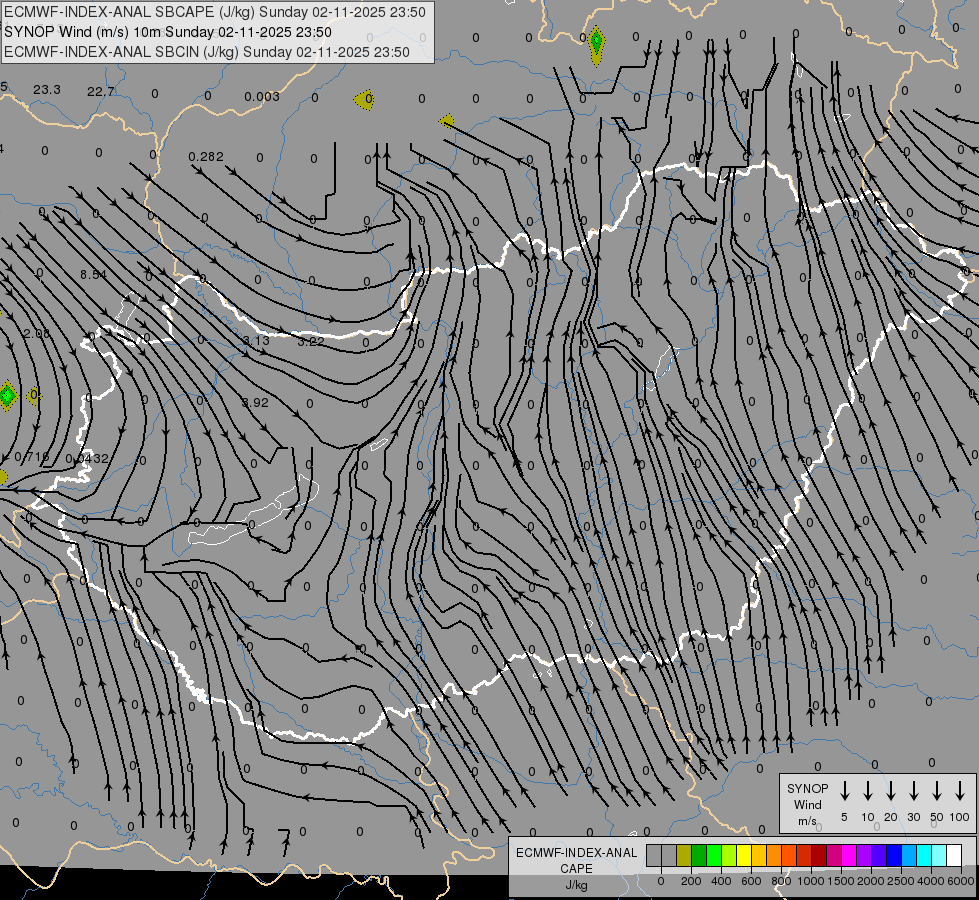This screenshot has height=900, width=979.
Task: Click the SYNOP Wind 10m title line
Action: point(168,32)
